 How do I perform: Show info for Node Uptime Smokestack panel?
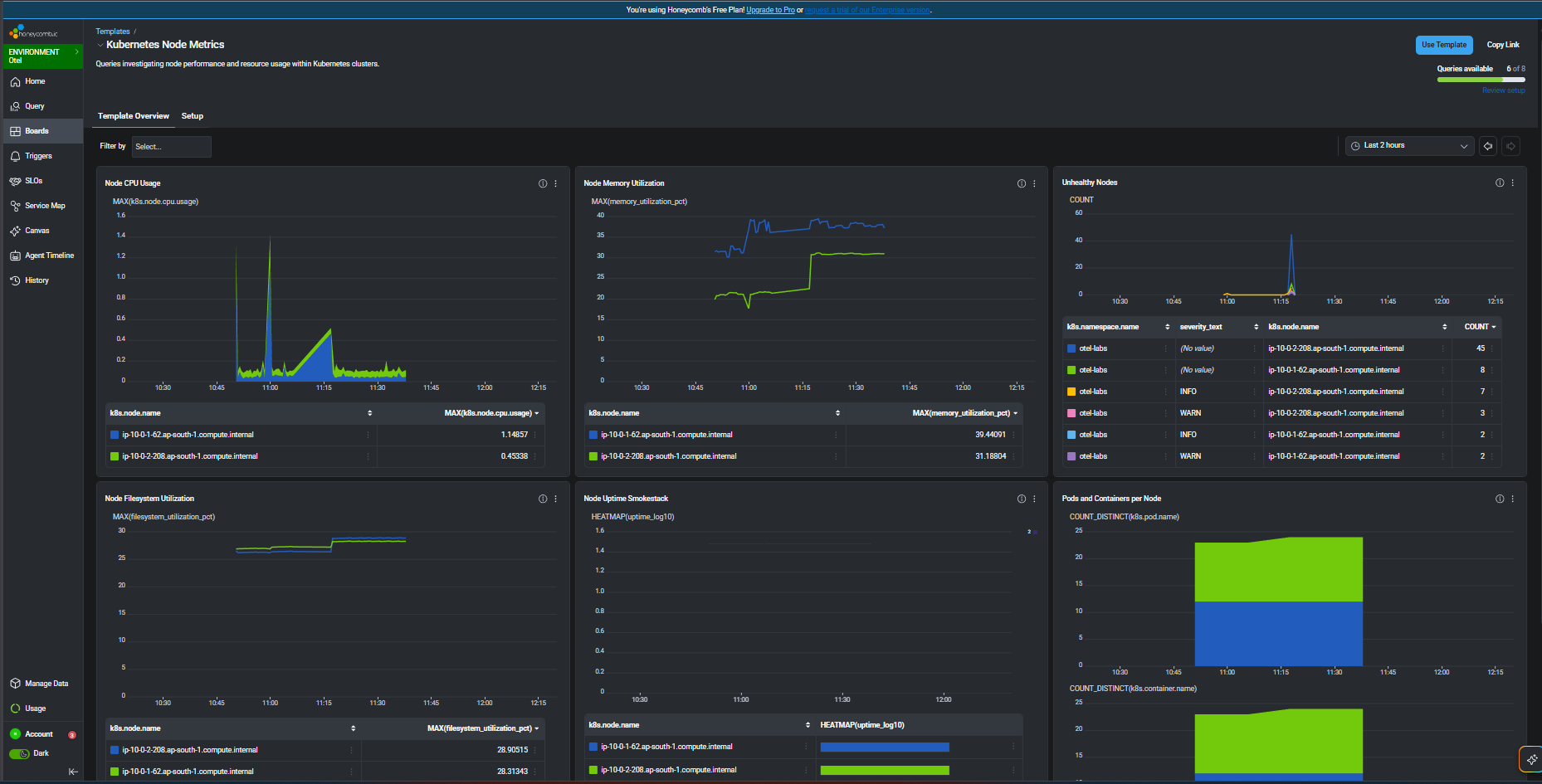tap(1022, 499)
